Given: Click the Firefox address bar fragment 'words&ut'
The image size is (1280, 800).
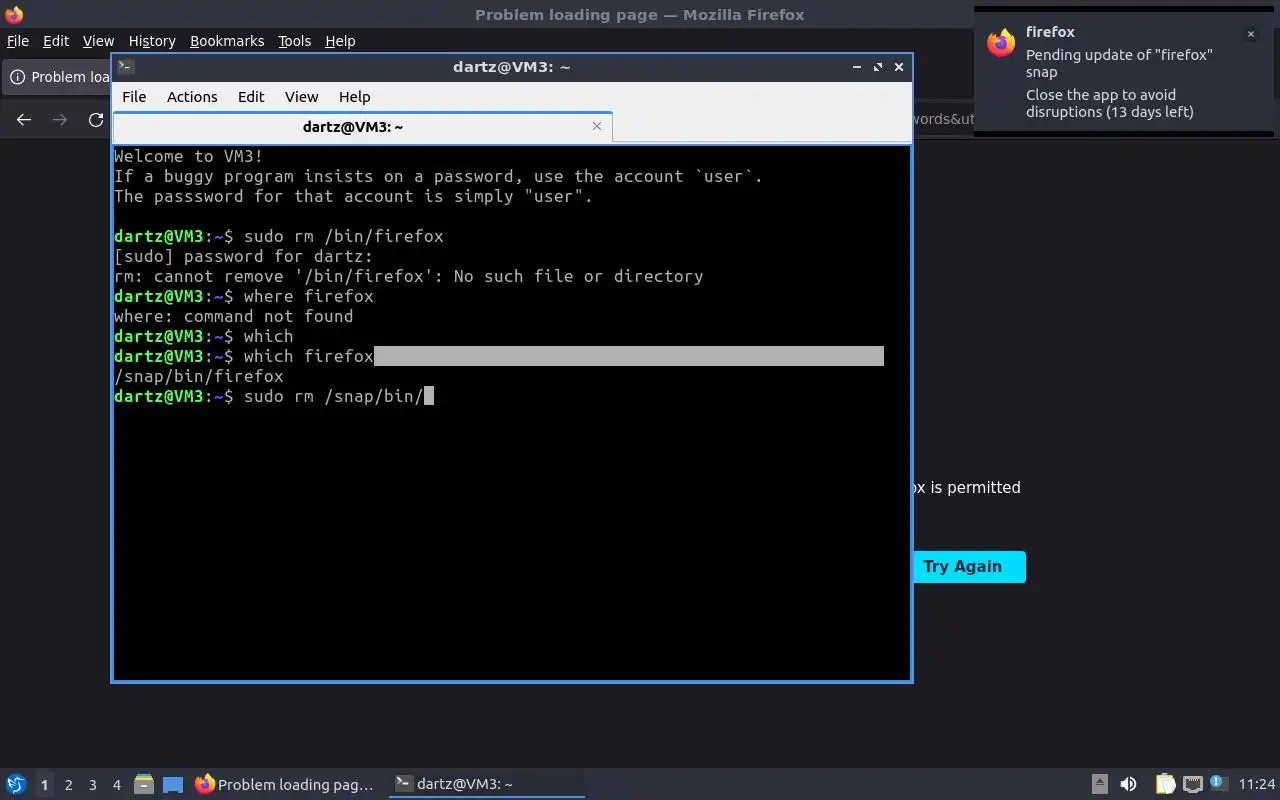Looking at the screenshot, I should [x=942, y=119].
